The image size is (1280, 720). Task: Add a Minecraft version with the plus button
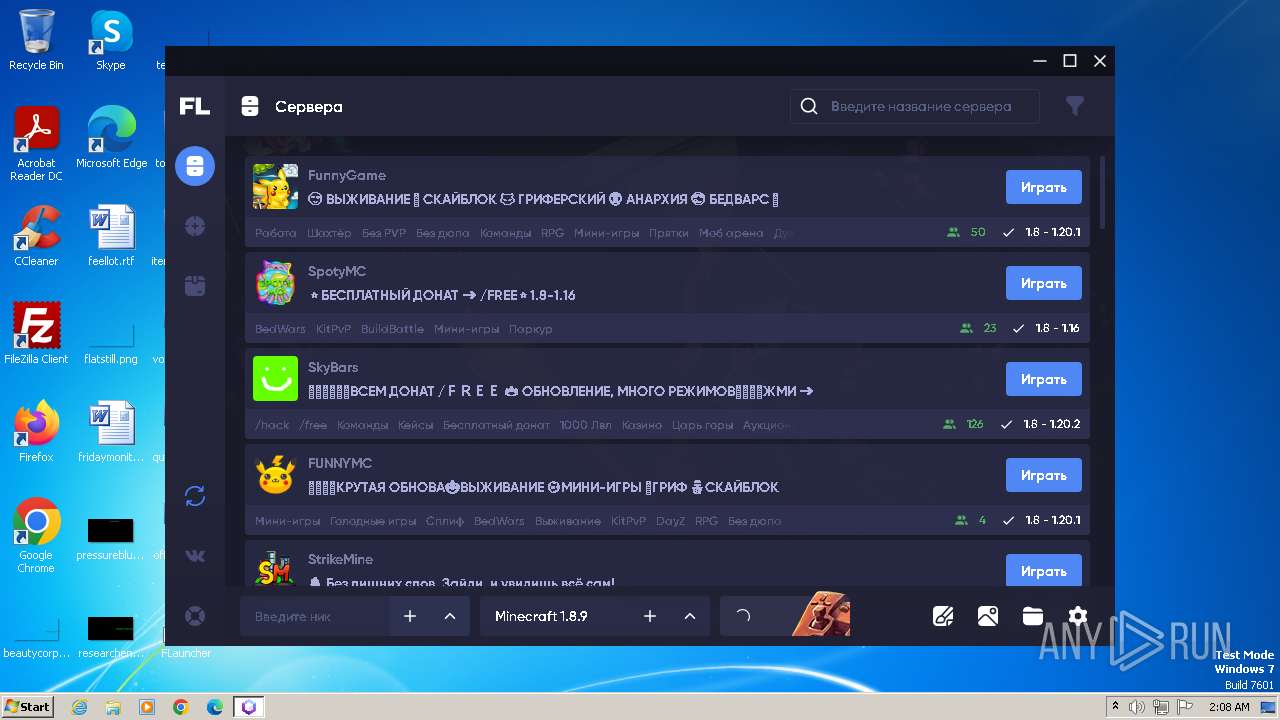coord(650,616)
